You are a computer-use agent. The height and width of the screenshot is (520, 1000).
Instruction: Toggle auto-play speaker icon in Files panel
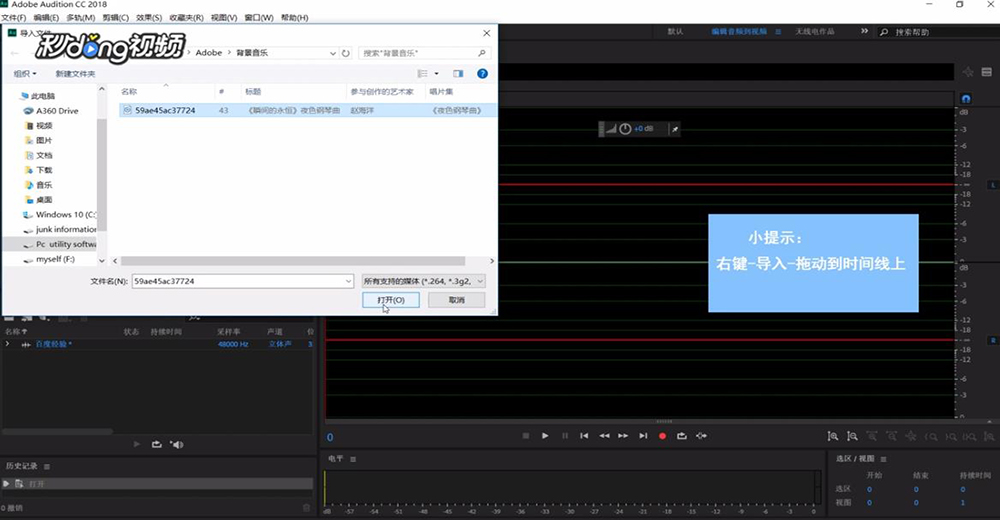177,444
